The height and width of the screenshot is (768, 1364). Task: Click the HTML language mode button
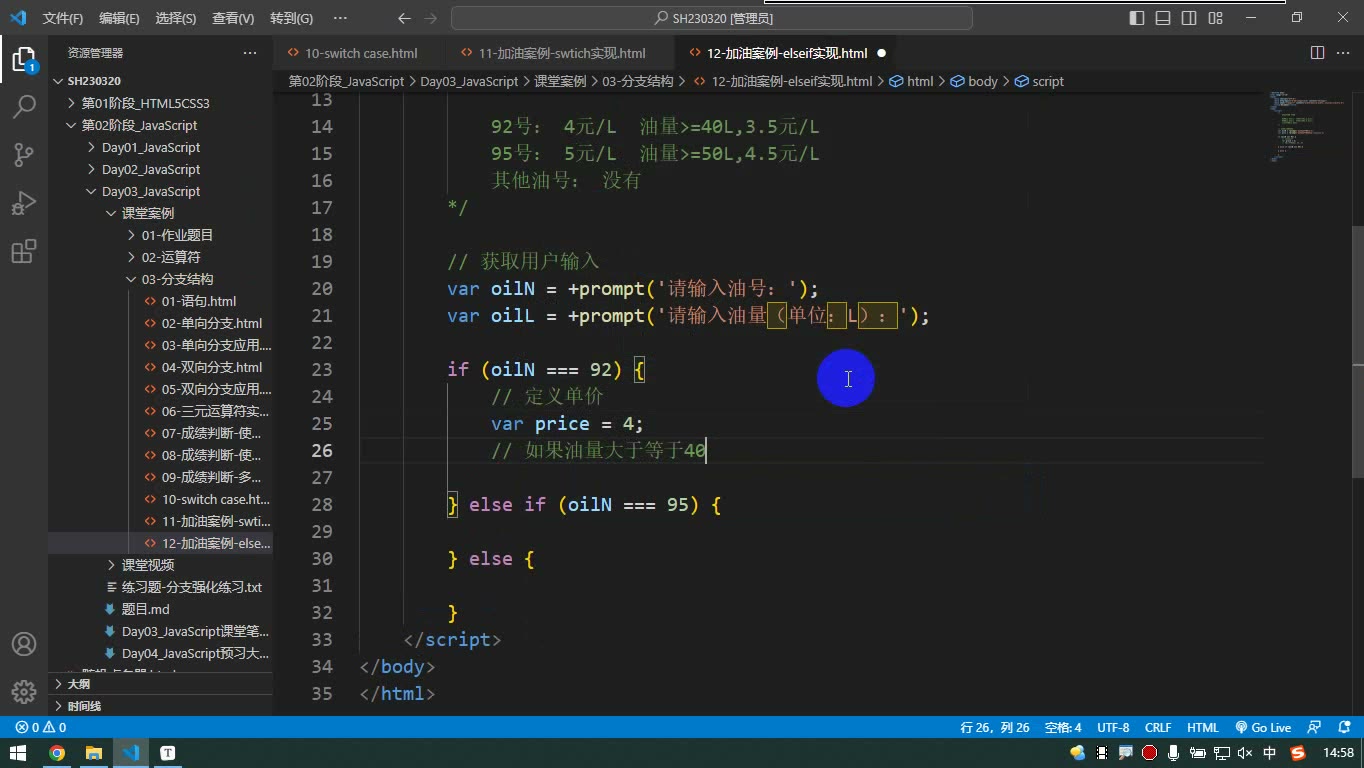point(1202,728)
